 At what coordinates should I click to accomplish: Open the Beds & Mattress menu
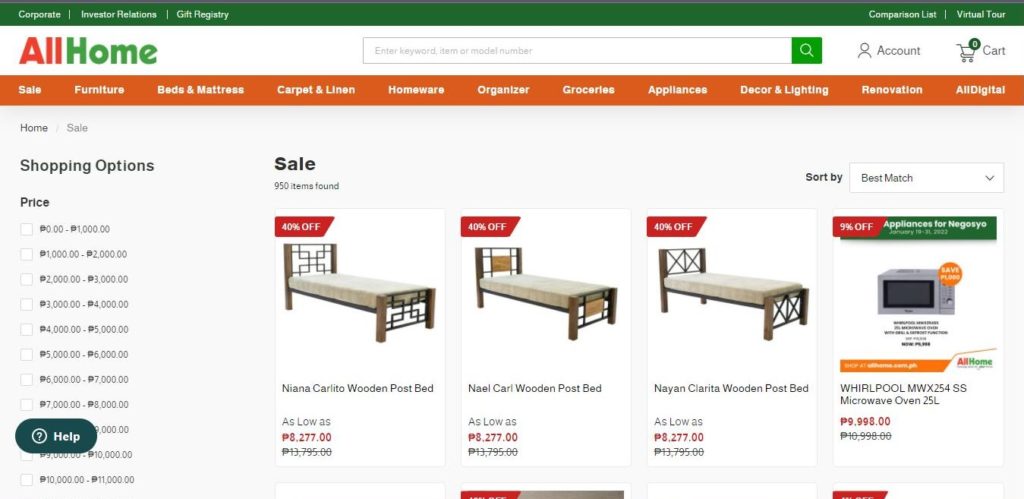coord(200,90)
